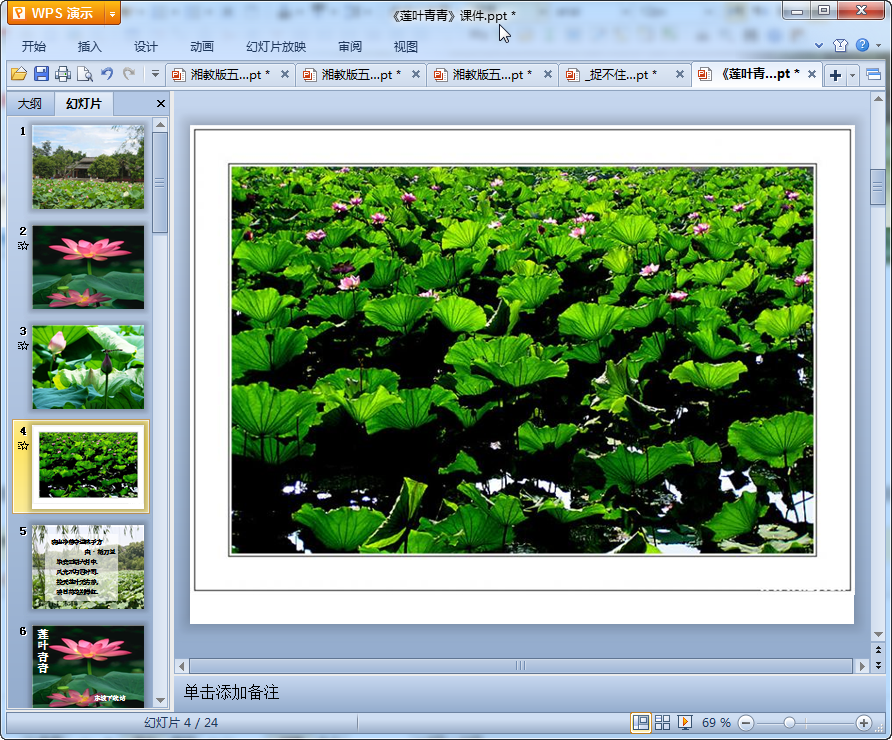Close the 《莲叶青...pt document tab
Screen dimensions: 892x740
click(x=812, y=74)
